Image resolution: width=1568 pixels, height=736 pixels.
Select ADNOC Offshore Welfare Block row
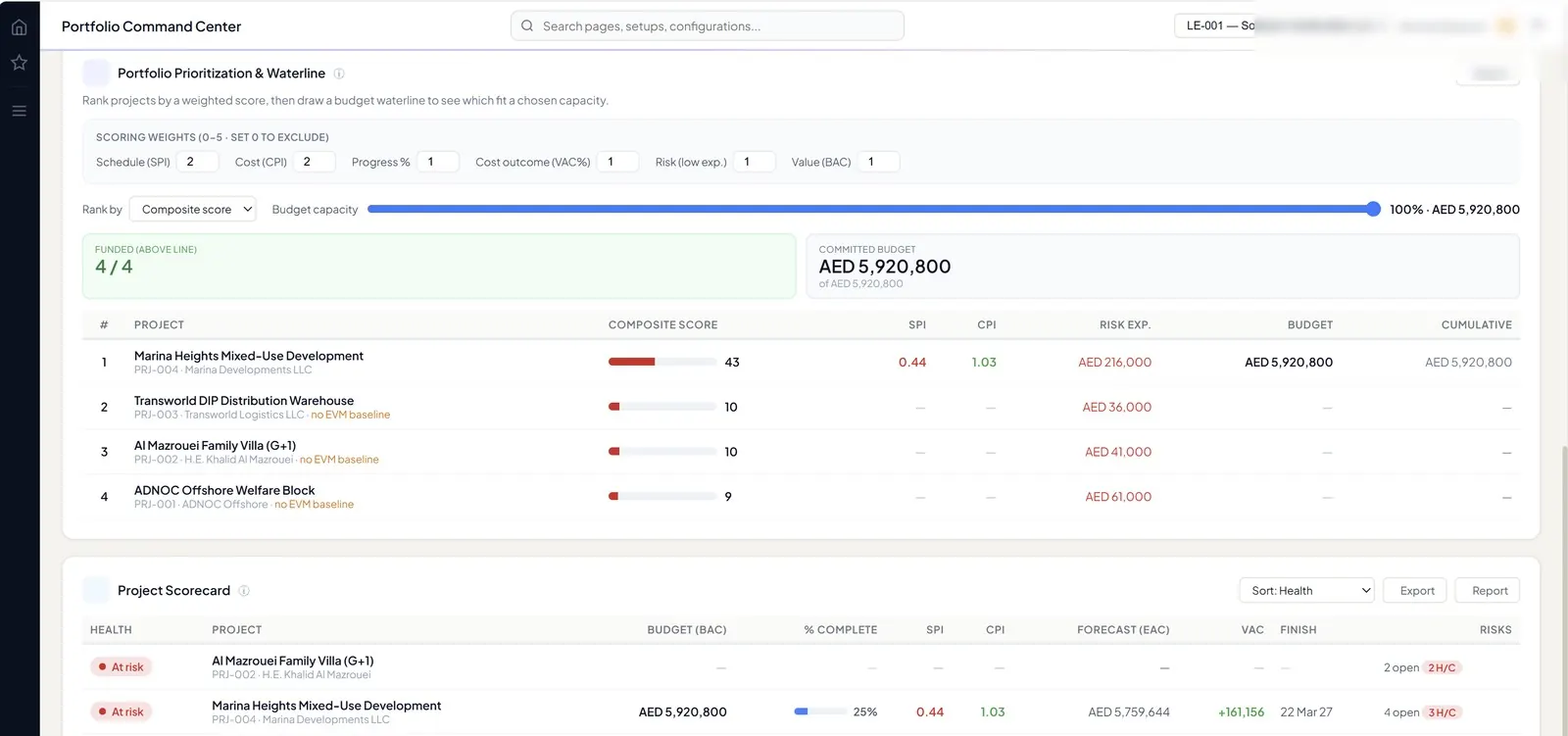click(x=801, y=497)
